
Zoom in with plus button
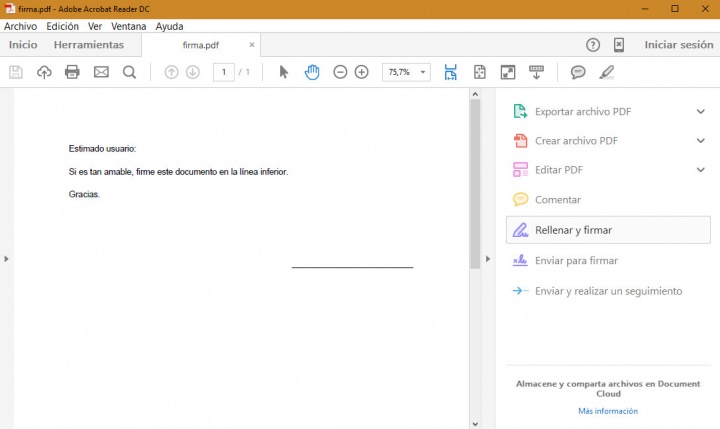[x=362, y=72]
